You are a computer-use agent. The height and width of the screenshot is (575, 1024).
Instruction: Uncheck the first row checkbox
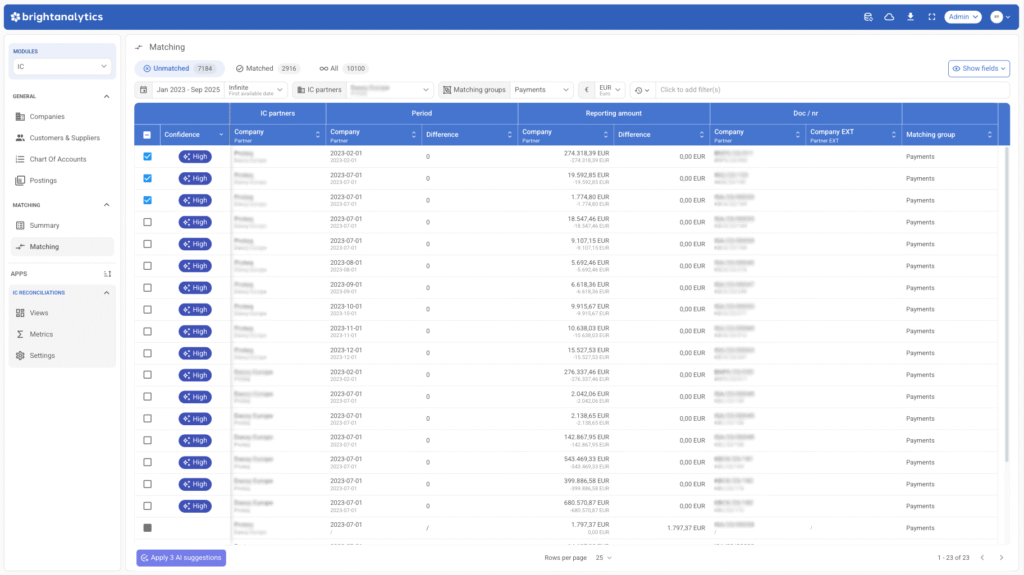coord(148,156)
